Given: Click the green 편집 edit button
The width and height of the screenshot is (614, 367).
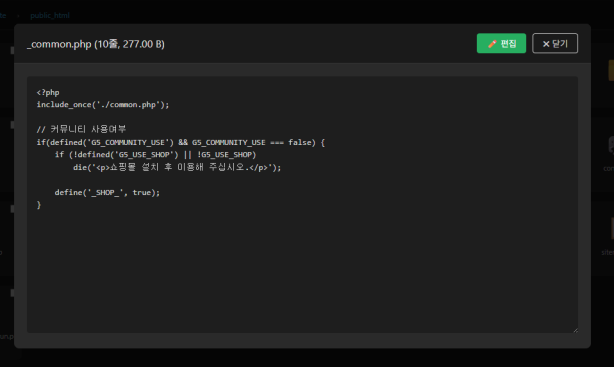Looking at the screenshot, I should pos(501,43).
